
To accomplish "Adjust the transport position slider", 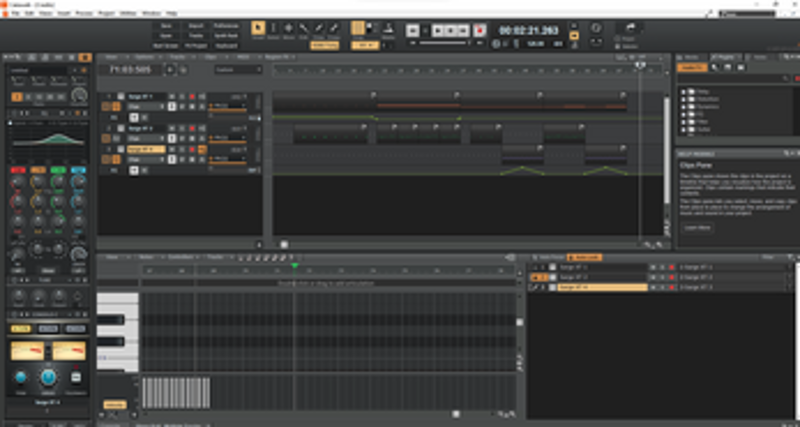I will coord(443,43).
